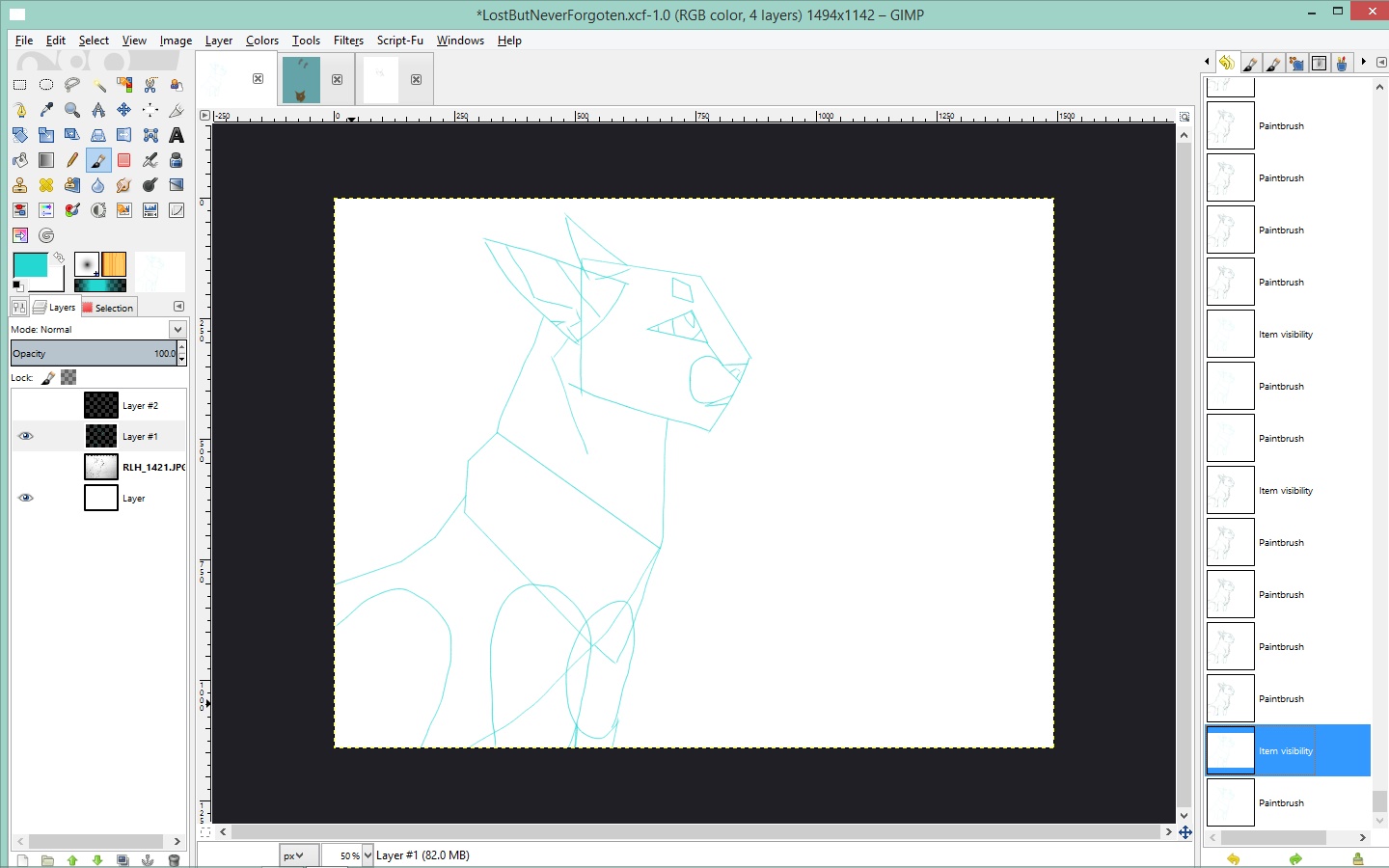Open the left dock tab configuration menu arrow
Screen dimensions: 1389x868
178,306
